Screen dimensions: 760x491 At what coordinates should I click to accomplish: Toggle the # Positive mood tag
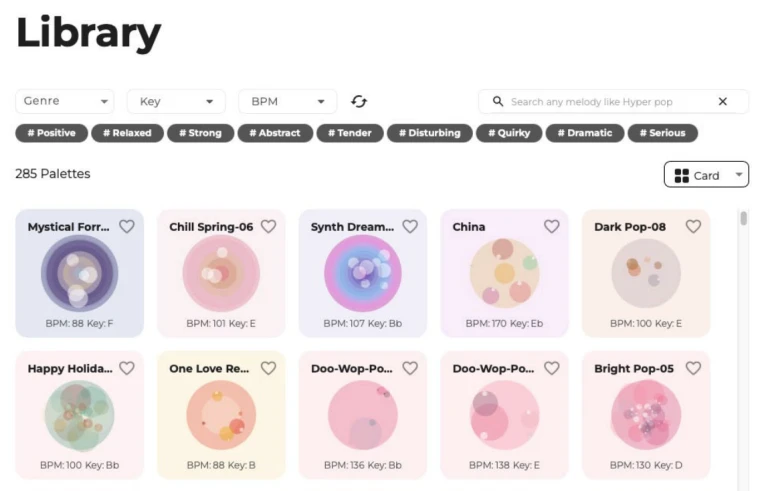pyautogui.click(x=51, y=133)
